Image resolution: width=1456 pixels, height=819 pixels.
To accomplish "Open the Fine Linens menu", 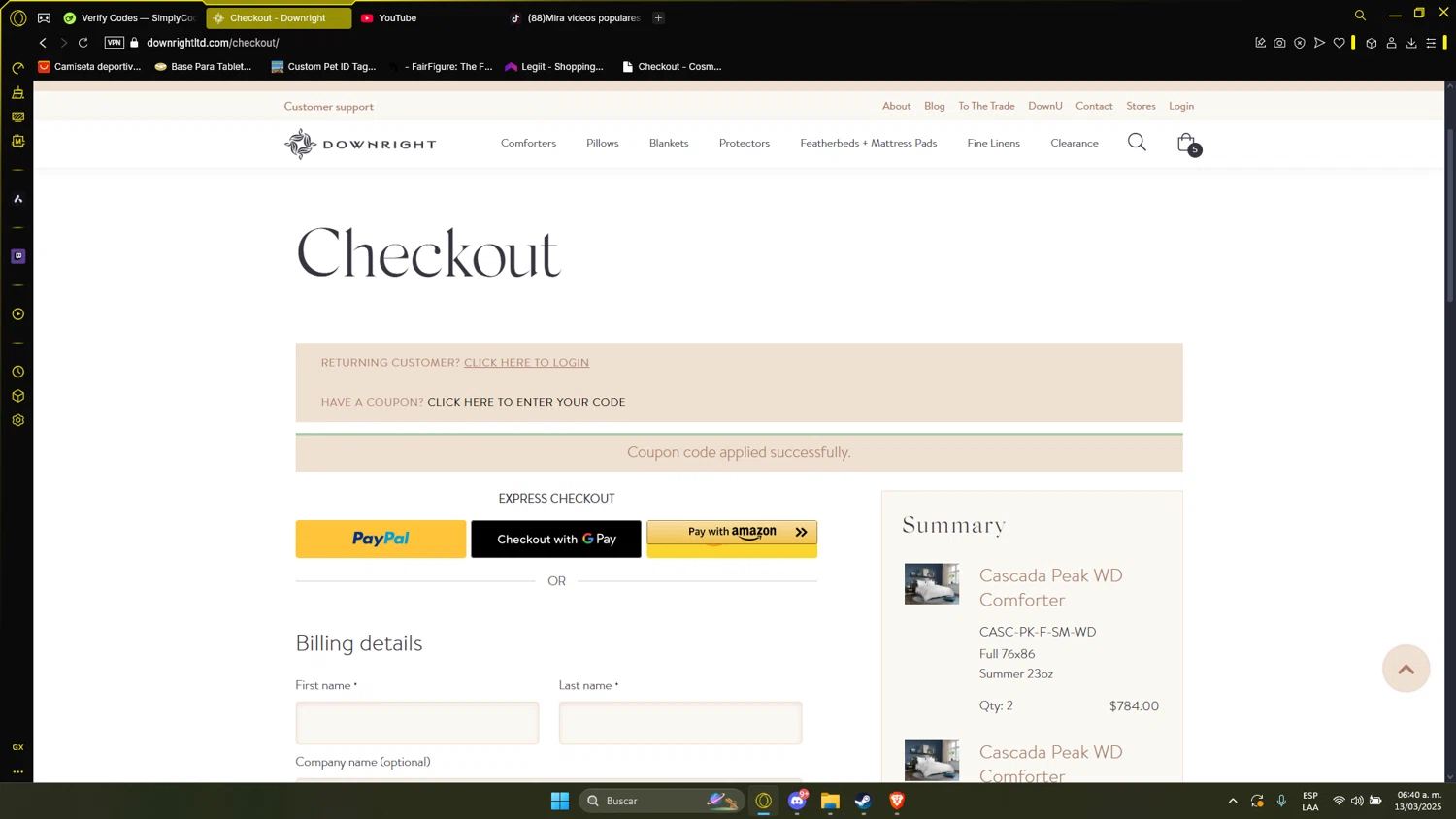I will click(x=993, y=143).
